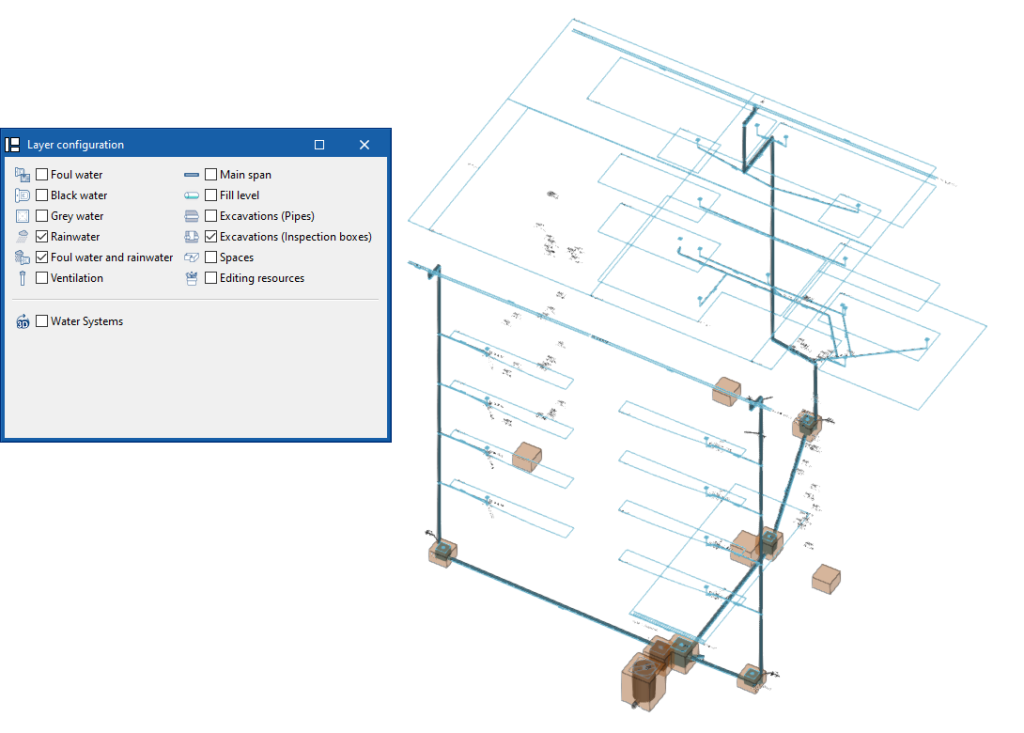Select the Grey water layer icon
Image resolution: width=1024 pixels, height=733 pixels.
coord(21,215)
